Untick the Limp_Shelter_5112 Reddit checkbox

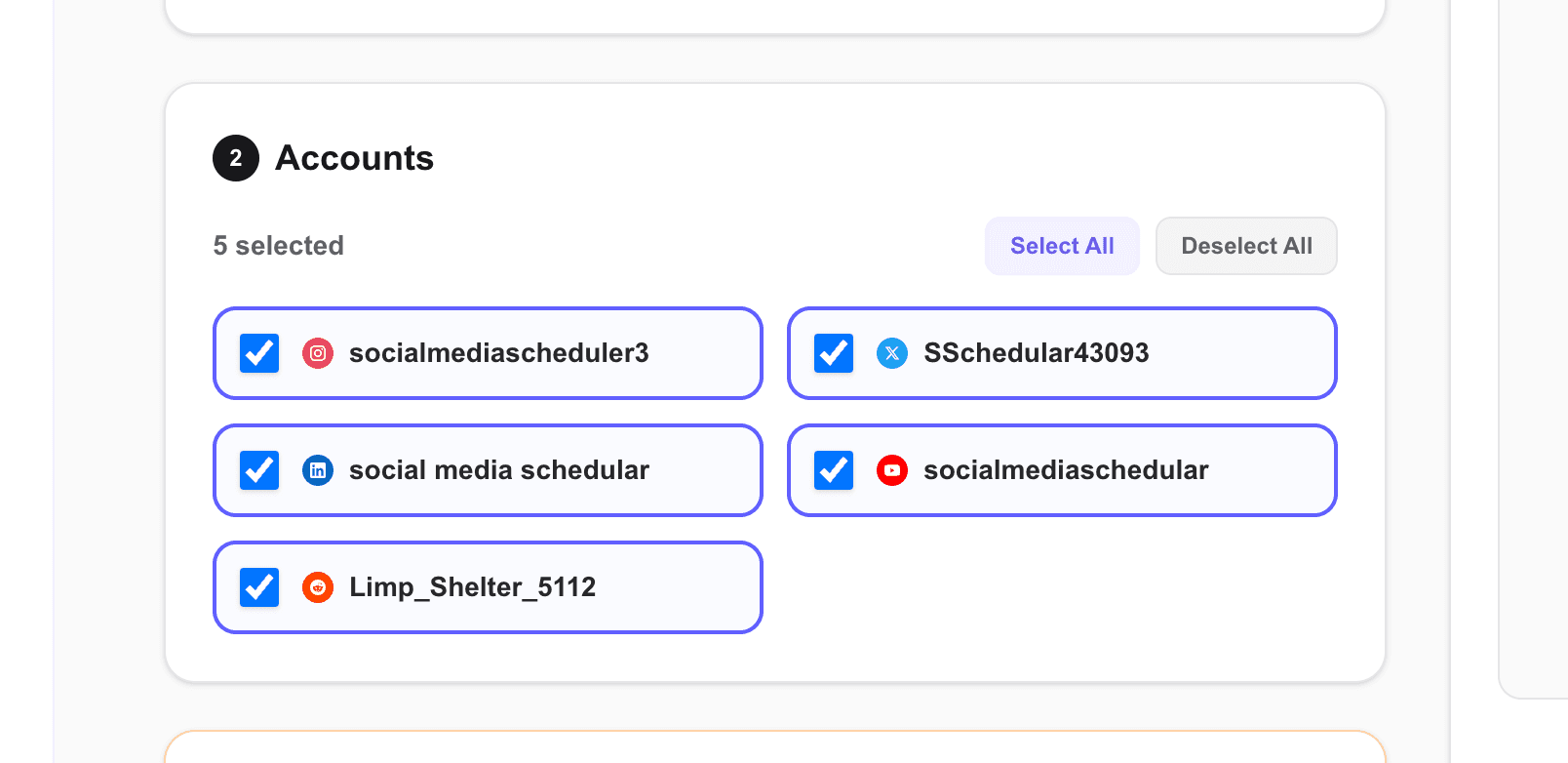coord(259,587)
